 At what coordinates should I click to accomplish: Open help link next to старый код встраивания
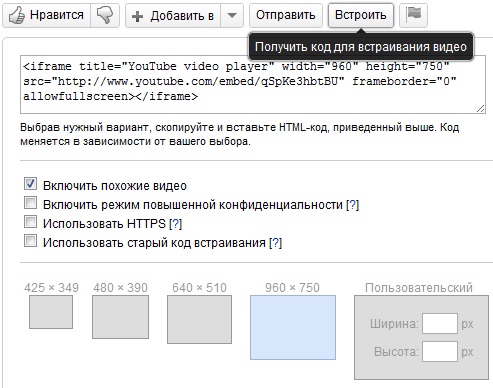[276, 243]
